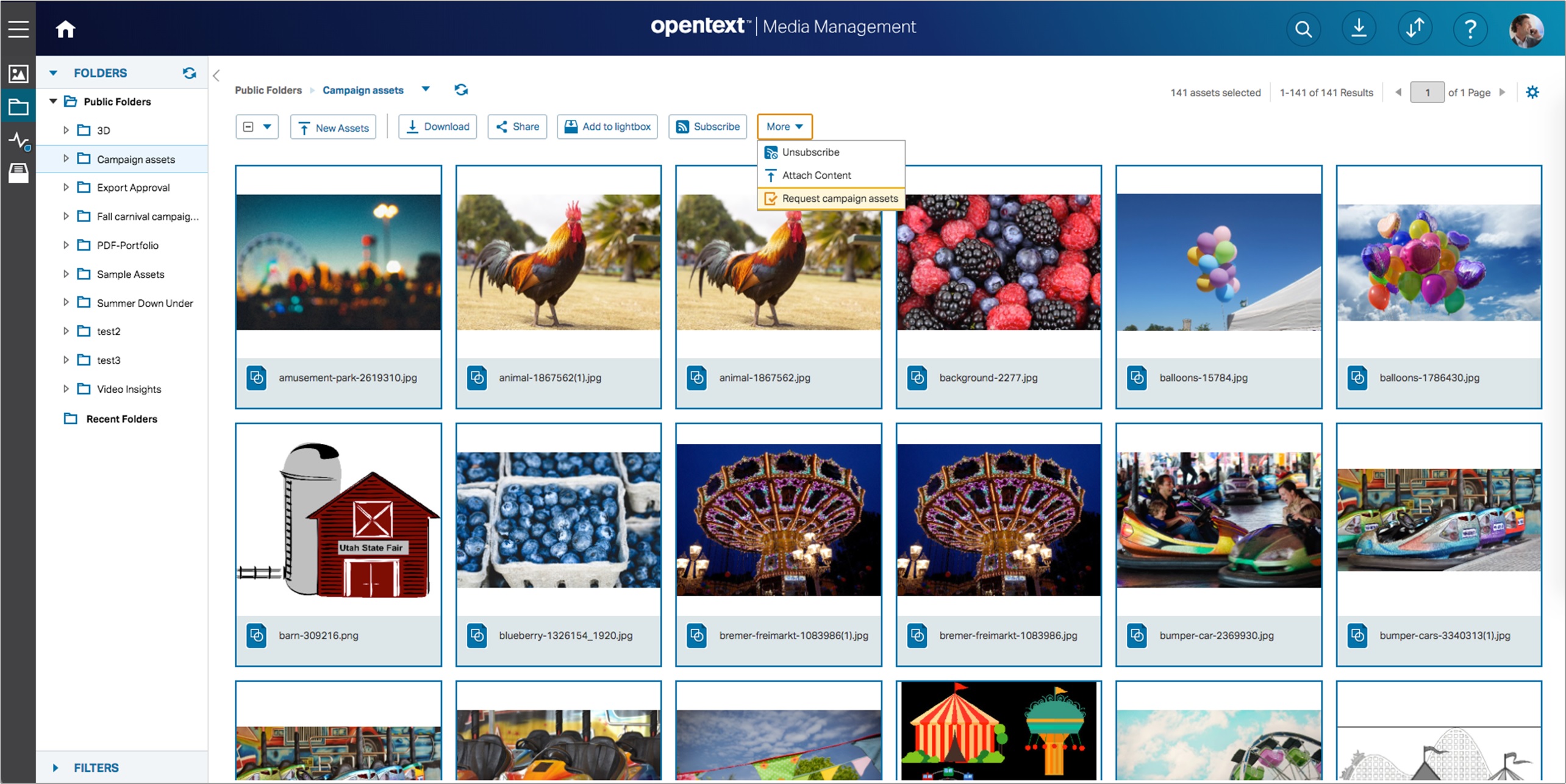Open the More actions menu button

coord(784,127)
